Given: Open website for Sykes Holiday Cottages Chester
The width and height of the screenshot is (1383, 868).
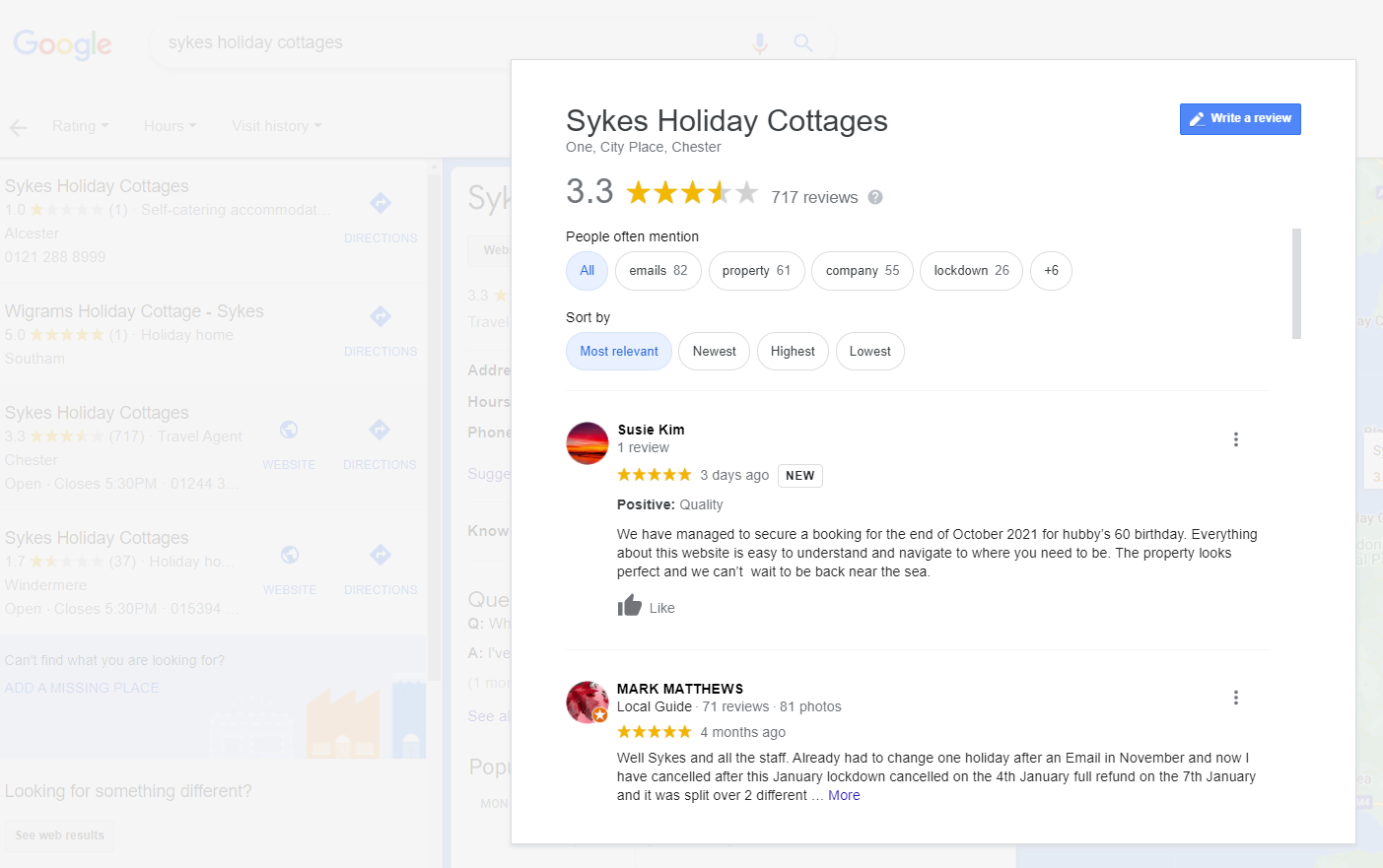Looking at the screenshot, I should click(289, 445).
